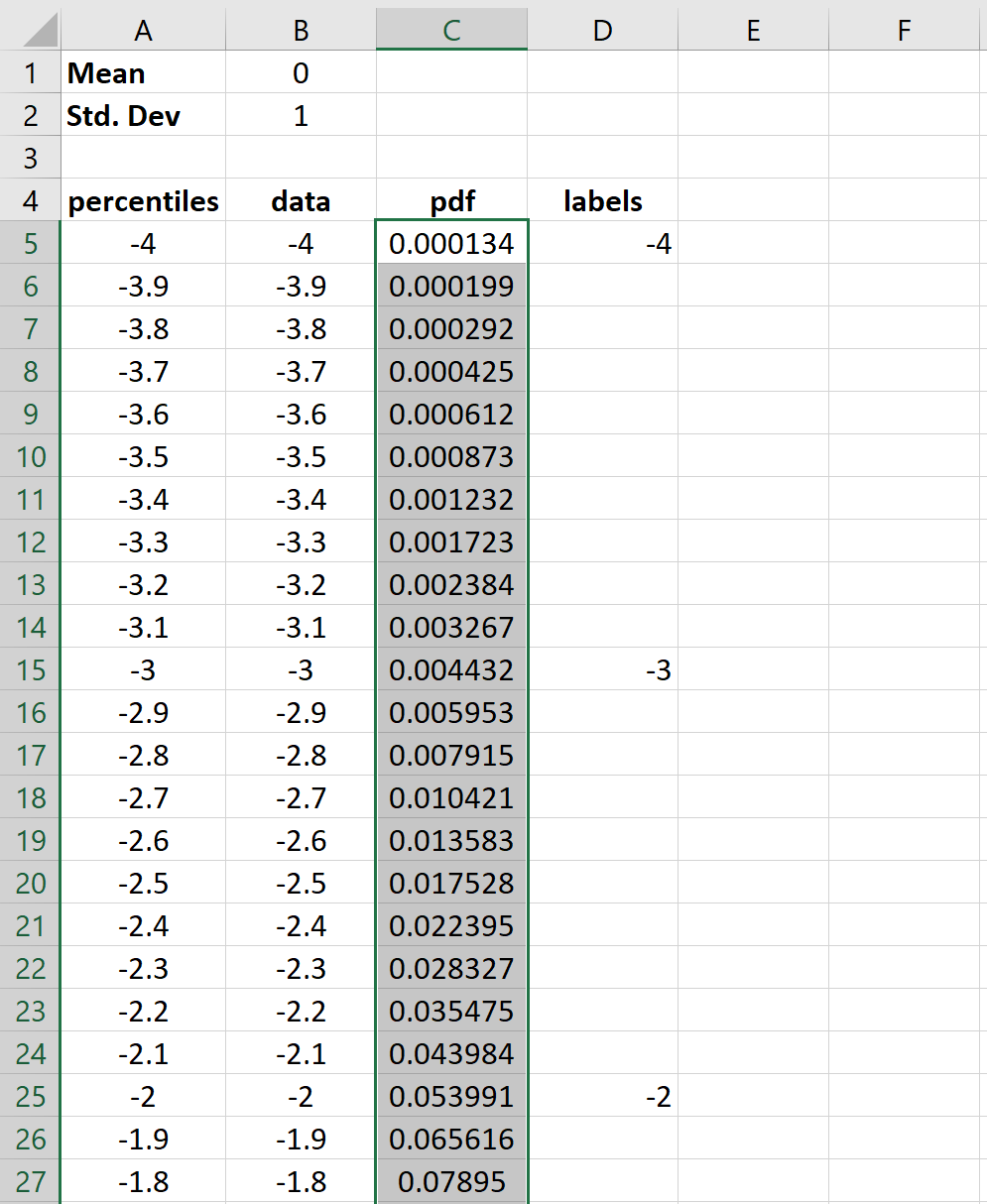Click the pdf column heading cell
This screenshot has height=1204, width=987.
(x=451, y=200)
